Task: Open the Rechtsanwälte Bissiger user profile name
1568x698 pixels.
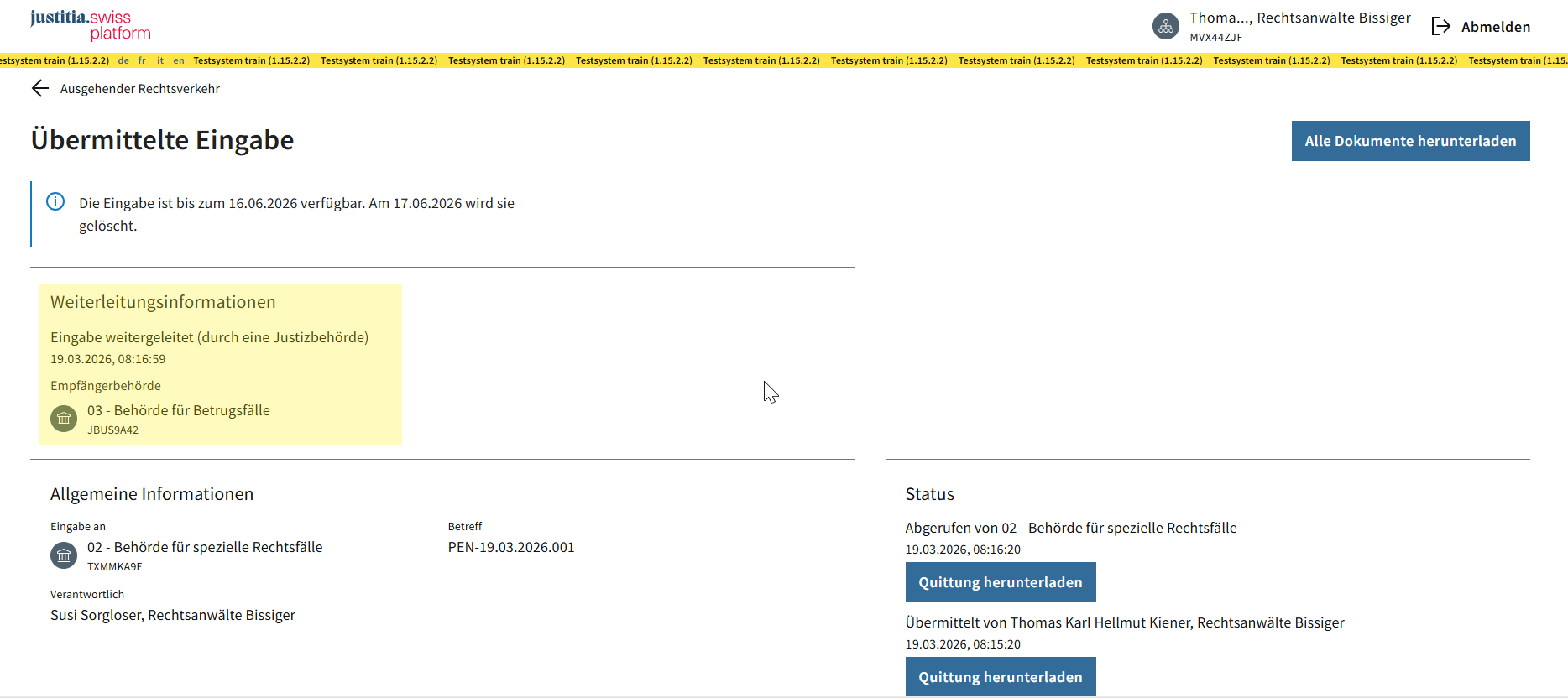Action: tap(1299, 18)
